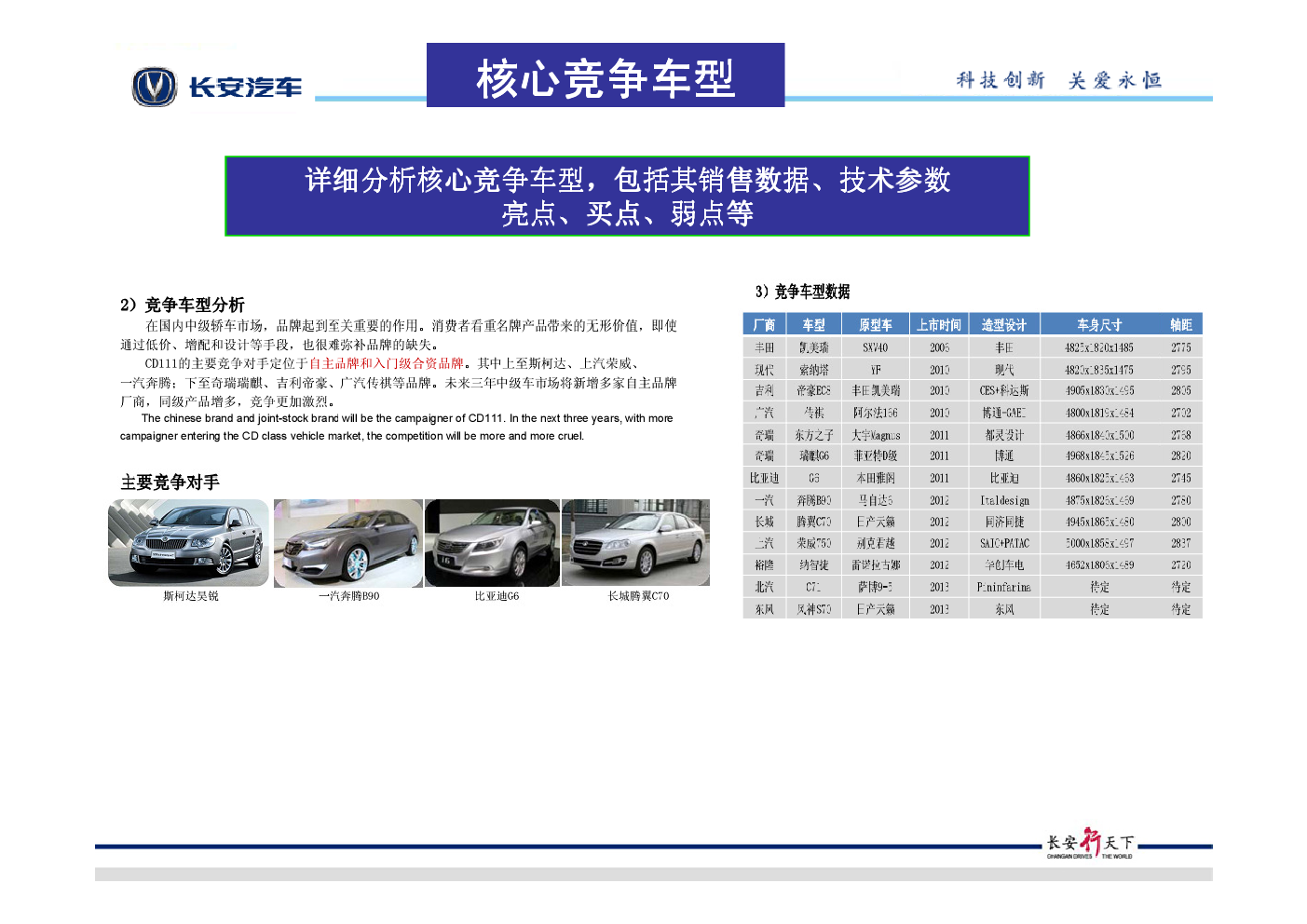Open the 比亚迪G6 car photo

[x=492, y=543]
